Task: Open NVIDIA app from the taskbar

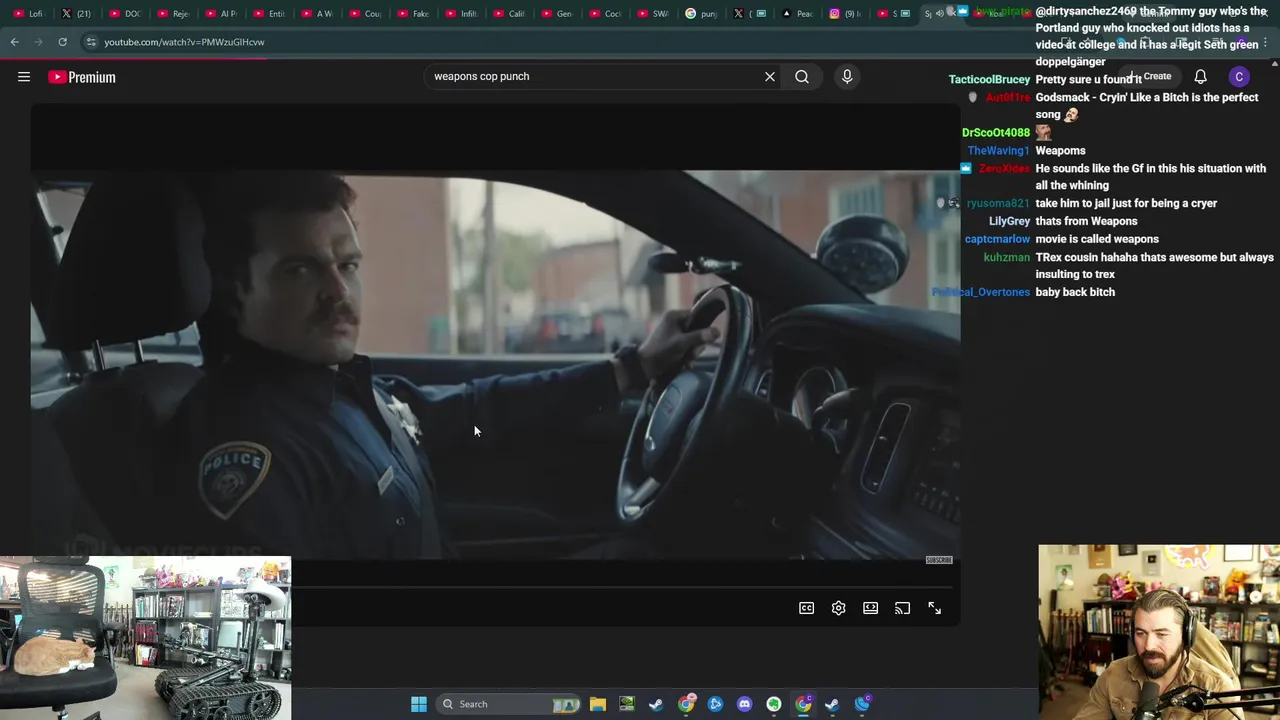Action: [626, 704]
